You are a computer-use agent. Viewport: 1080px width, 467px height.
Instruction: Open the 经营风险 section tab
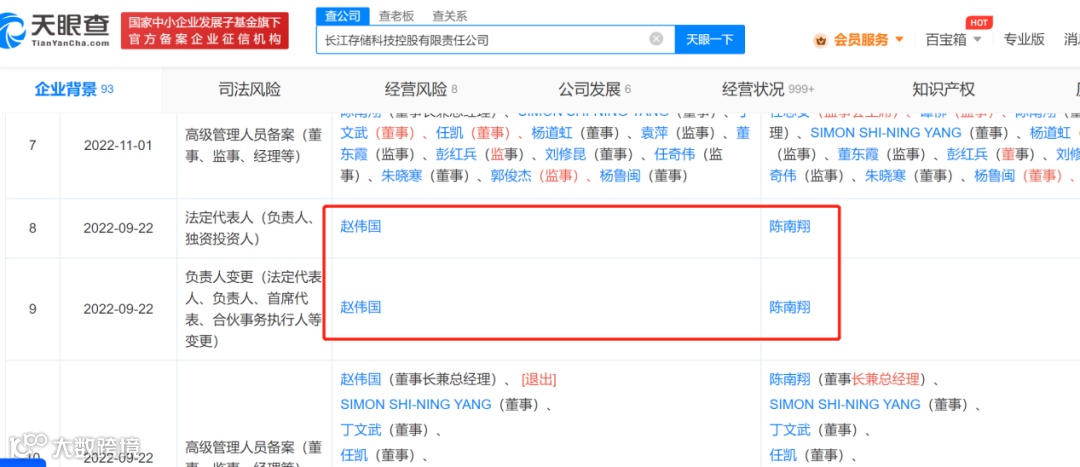click(x=421, y=90)
